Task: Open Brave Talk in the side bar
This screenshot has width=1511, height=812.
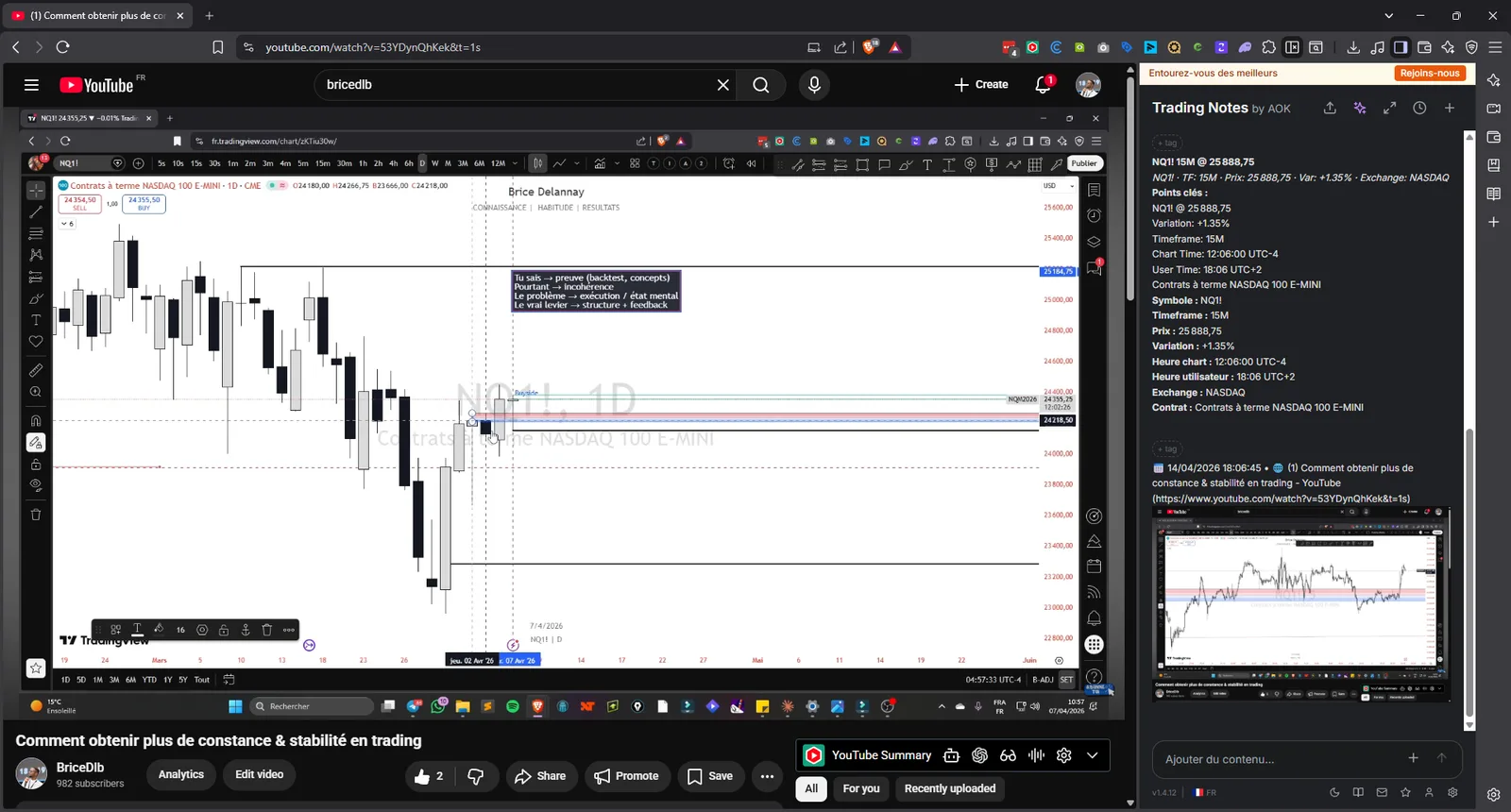Action: pos(1493,108)
